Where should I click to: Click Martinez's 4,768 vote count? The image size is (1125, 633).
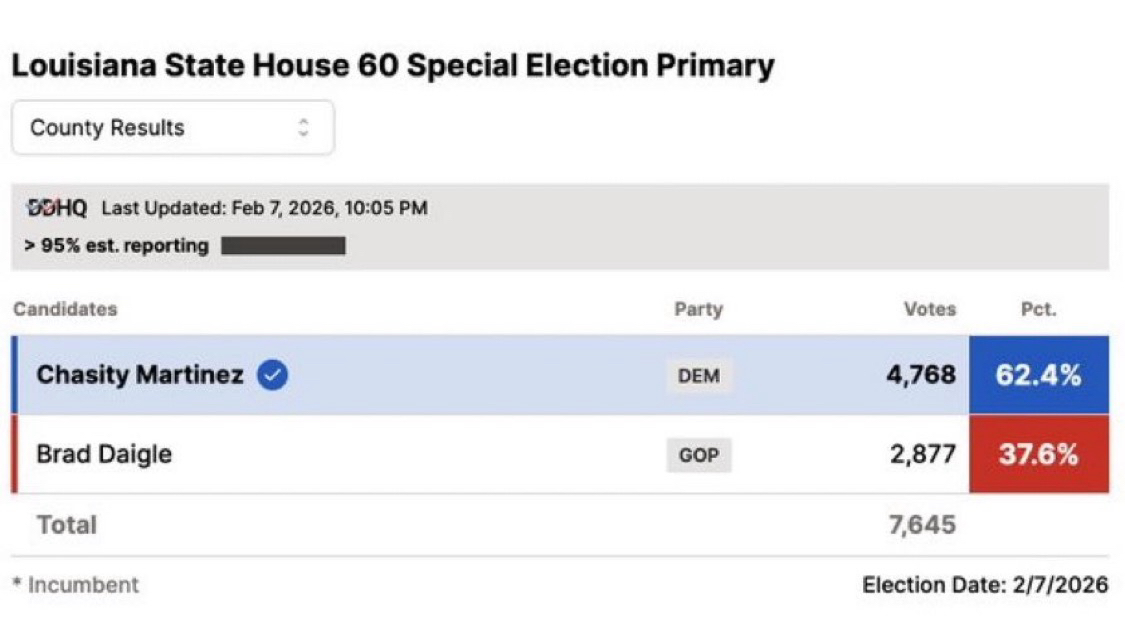coord(920,375)
